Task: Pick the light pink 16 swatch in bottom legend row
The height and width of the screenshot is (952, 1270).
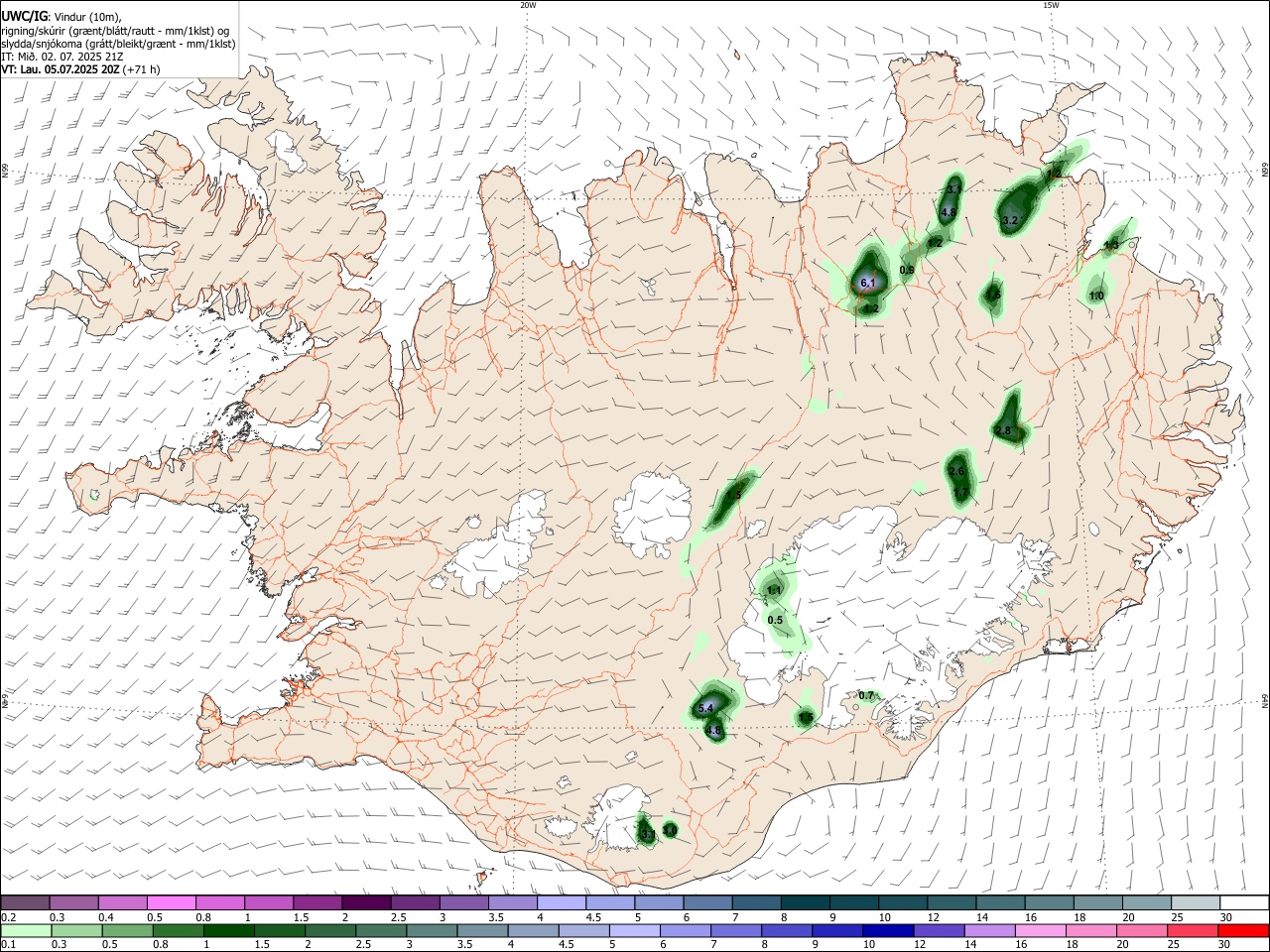Action: click(x=1039, y=931)
